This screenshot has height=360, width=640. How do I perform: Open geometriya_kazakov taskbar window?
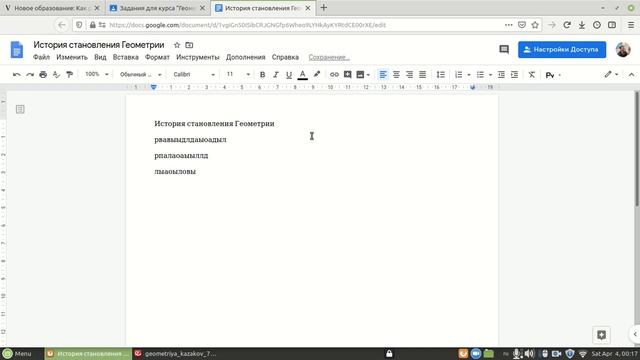pos(176,353)
